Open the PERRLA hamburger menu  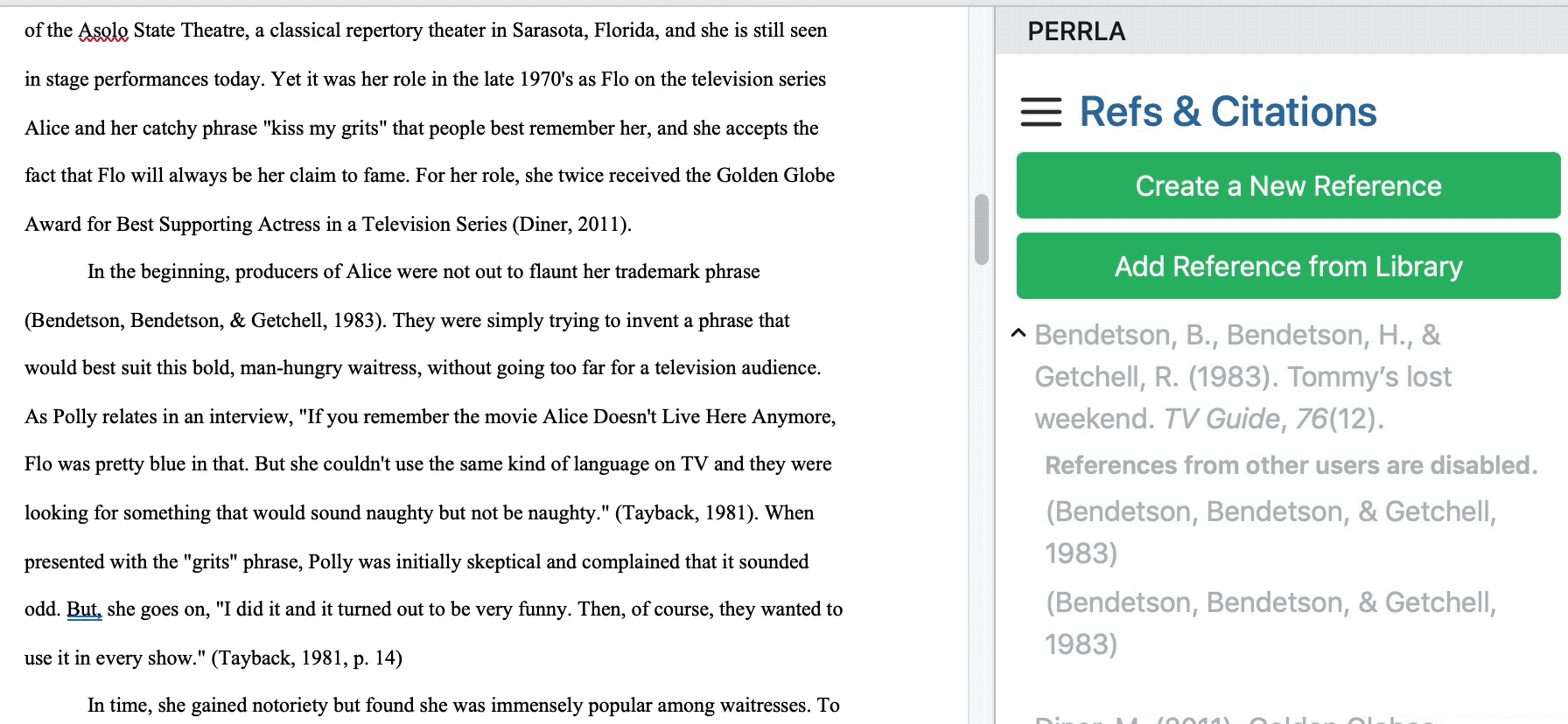1040,112
